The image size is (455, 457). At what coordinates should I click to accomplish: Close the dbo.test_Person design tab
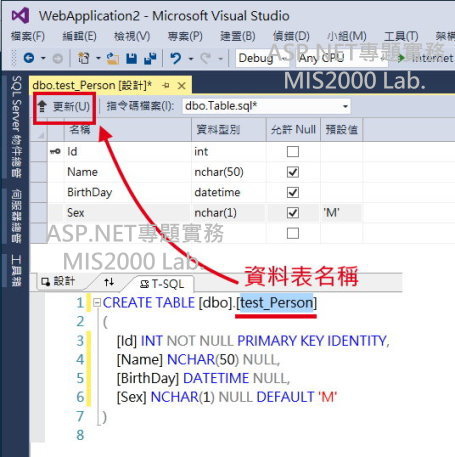tap(182, 86)
